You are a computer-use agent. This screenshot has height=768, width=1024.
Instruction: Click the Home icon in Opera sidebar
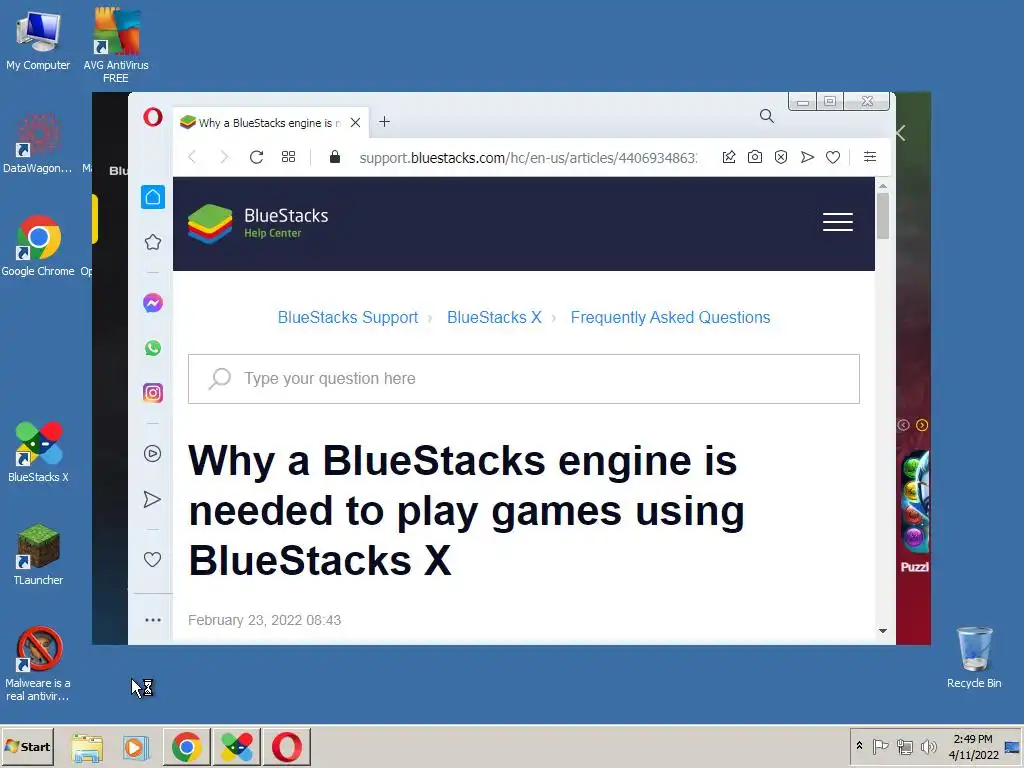click(x=153, y=197)
